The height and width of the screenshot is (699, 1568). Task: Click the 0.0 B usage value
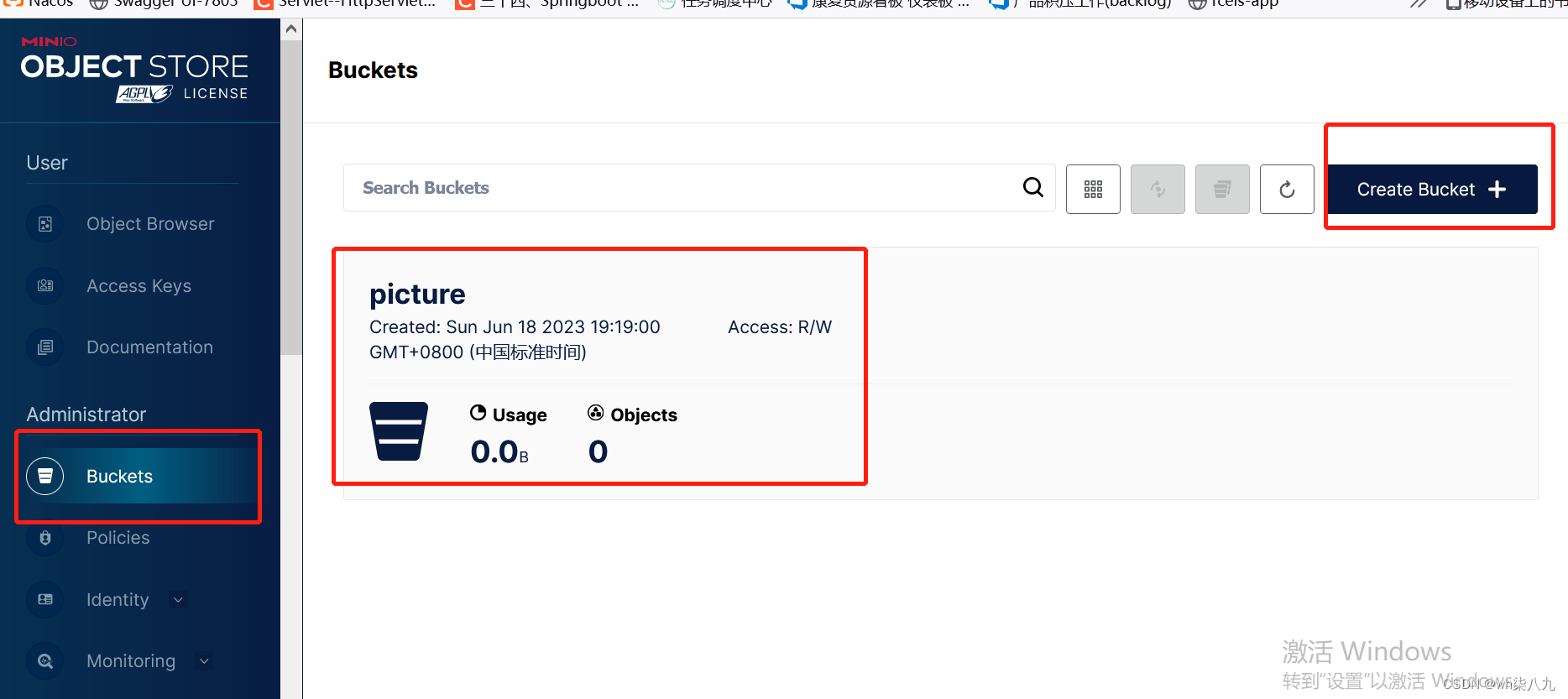point(499,452)
